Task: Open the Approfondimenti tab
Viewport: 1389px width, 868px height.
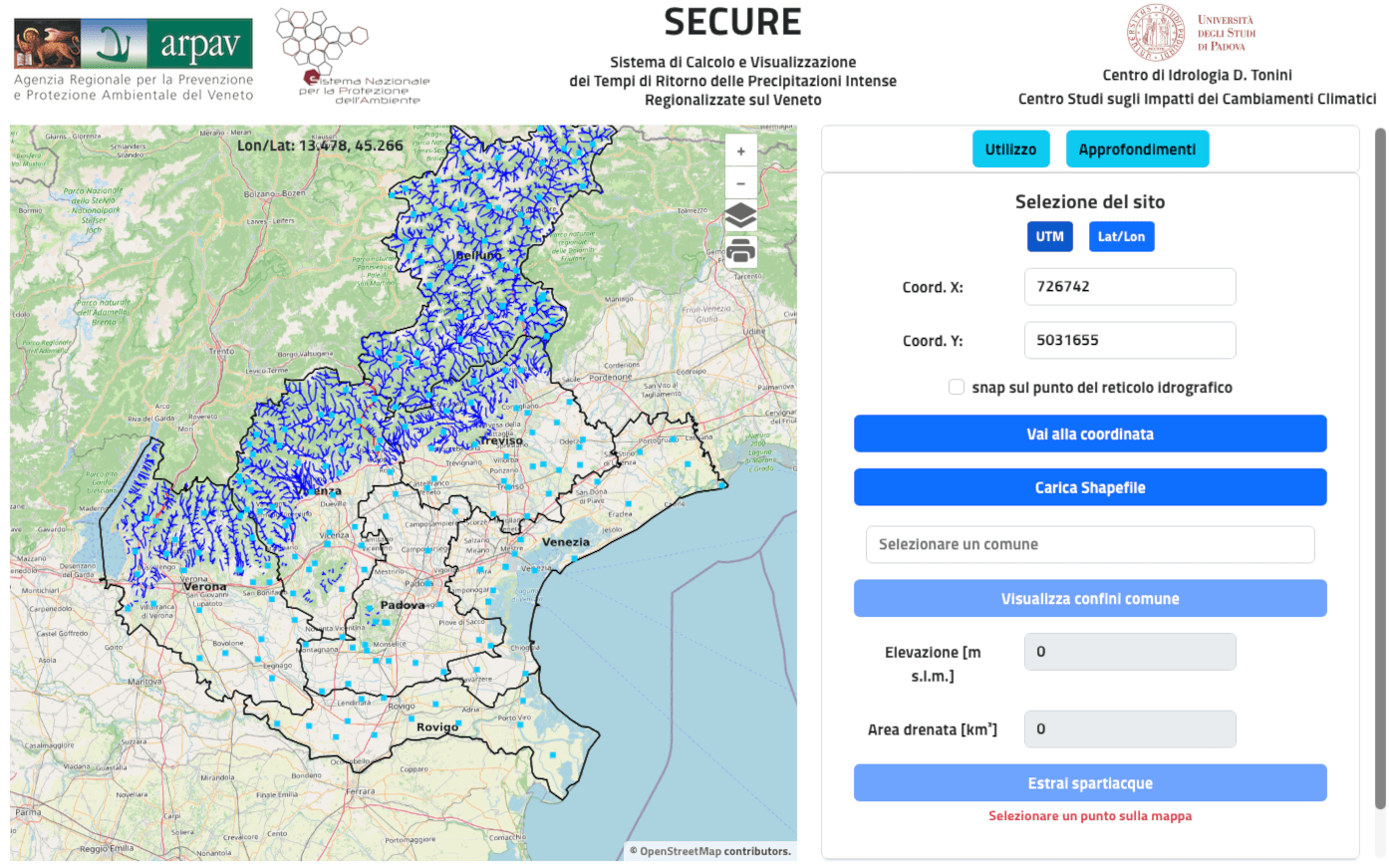Action: coord(1137,149)
